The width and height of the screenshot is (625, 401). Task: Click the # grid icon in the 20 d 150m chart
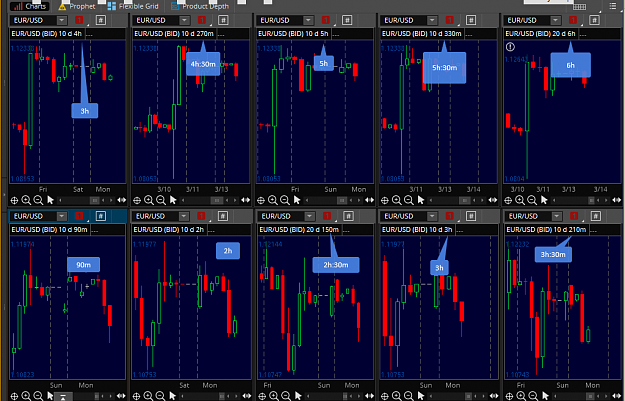click(348, 216)
